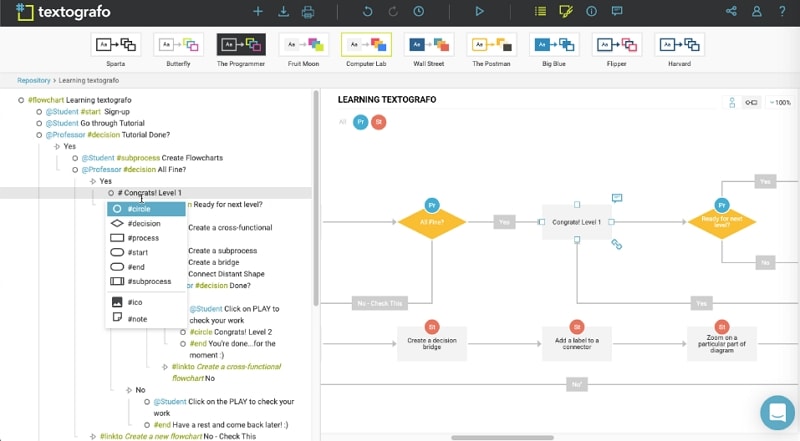The height and width of the screenshot is (441, 800).
Task: Select the All Fine? decision diamond
Action: [432, 222]
